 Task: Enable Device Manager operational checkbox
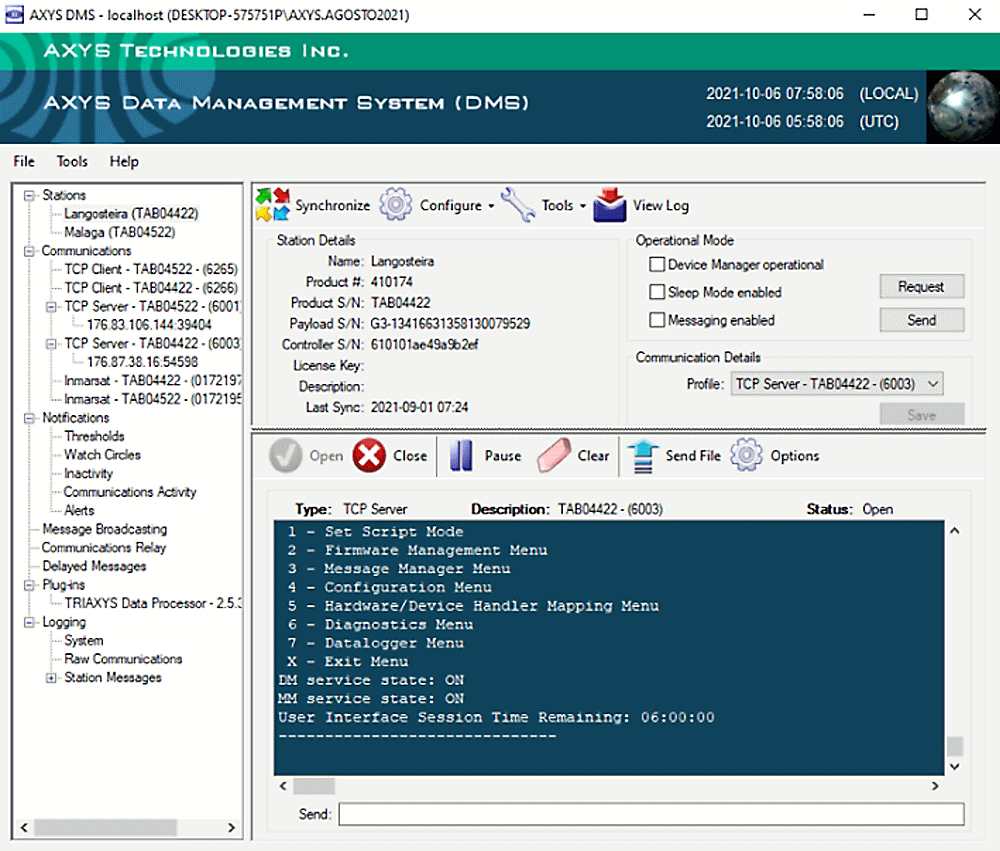[x=657, y=265]
